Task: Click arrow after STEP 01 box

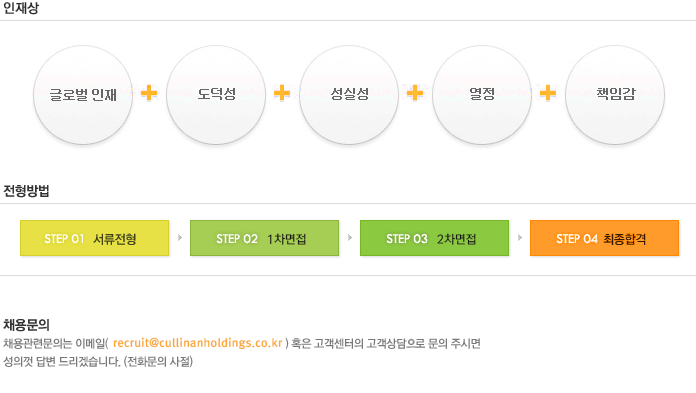Action: [x=180, y=238]
